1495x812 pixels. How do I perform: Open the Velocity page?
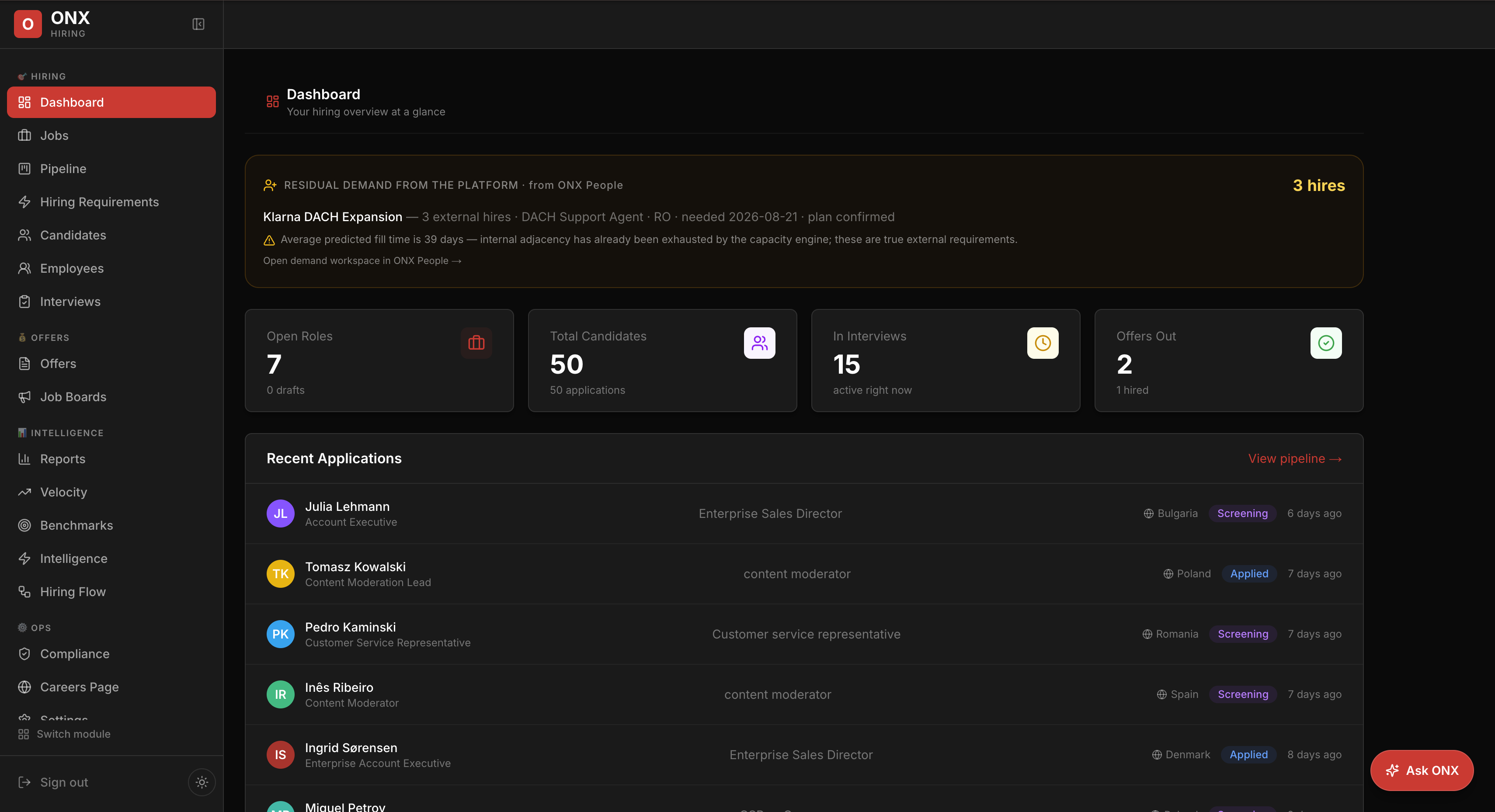click(x=111, y=492)
